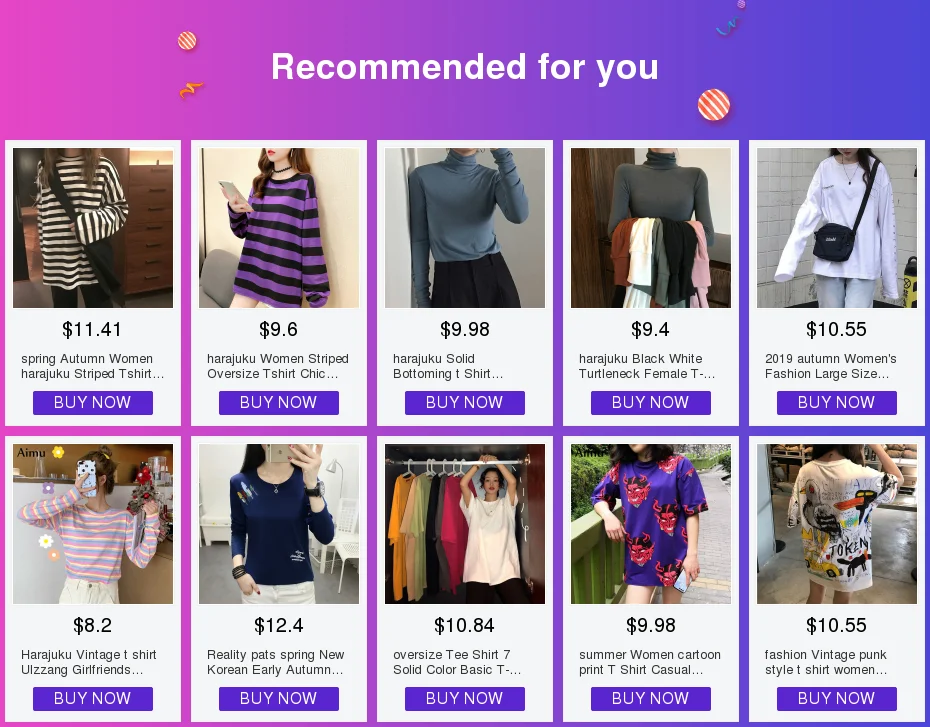Open the purple striped oversize Tshirt image

coord(279,228)
